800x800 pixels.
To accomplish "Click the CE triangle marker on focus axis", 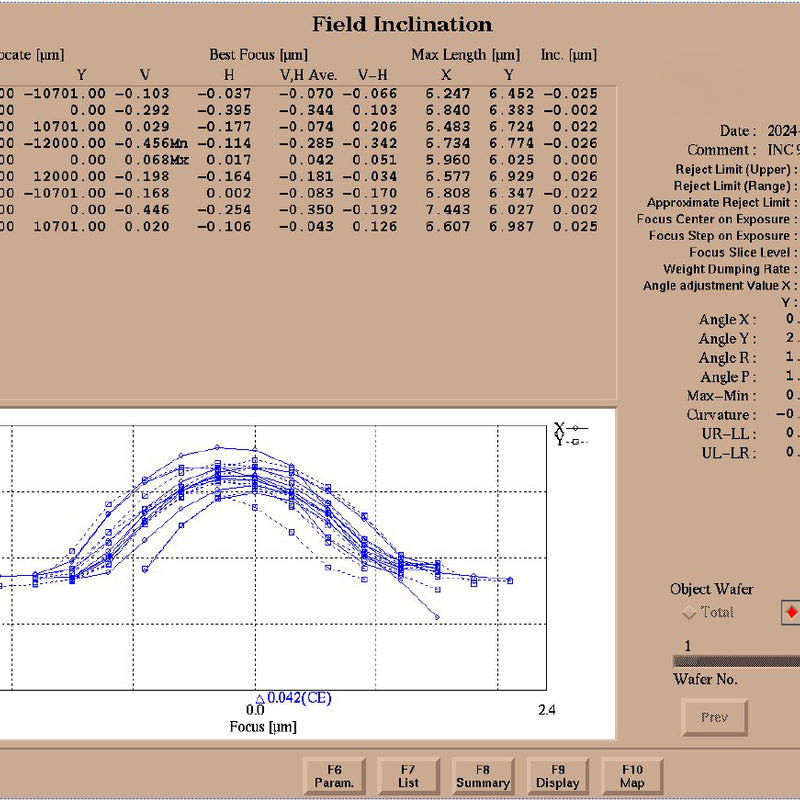I will coord(259,698).
